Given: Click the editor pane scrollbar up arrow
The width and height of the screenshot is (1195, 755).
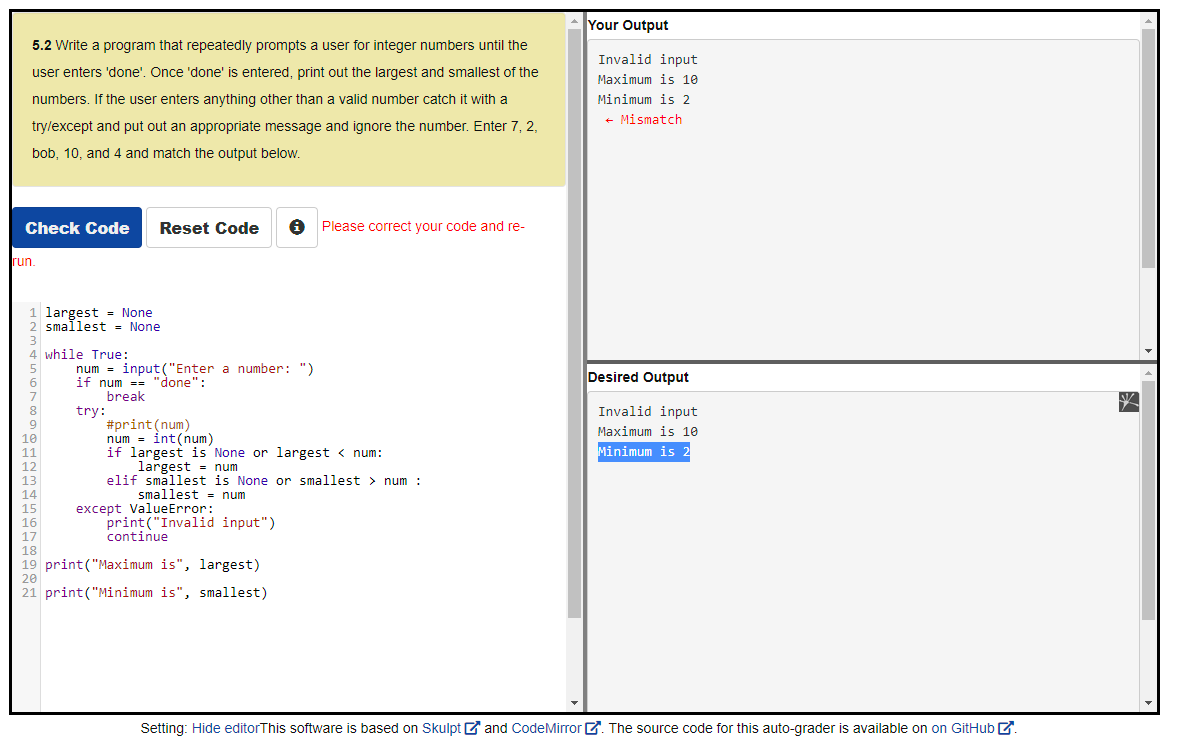Looking at the screenshot, I should coord(575,21).
